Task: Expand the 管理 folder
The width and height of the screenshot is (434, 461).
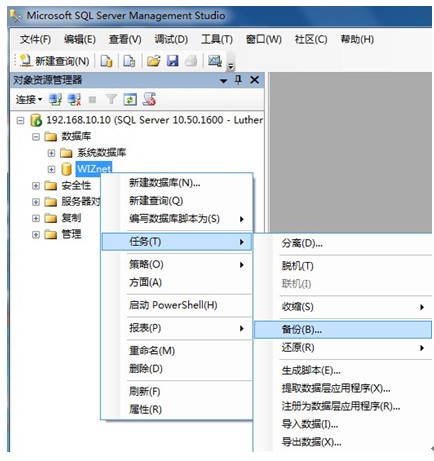Action: [36, 235]
